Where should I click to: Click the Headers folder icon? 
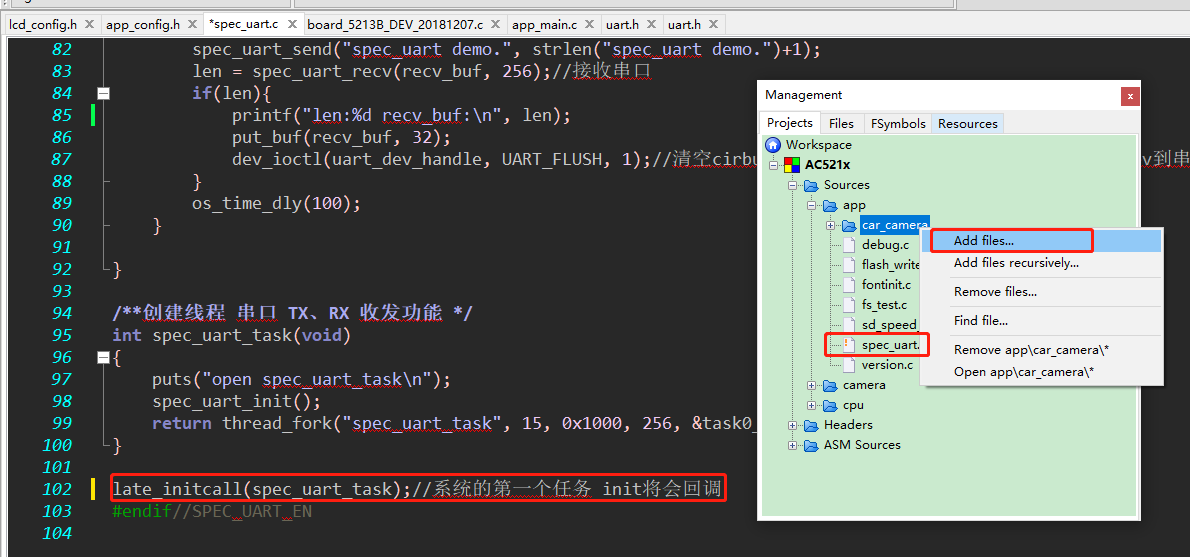(x=811, y=425)
